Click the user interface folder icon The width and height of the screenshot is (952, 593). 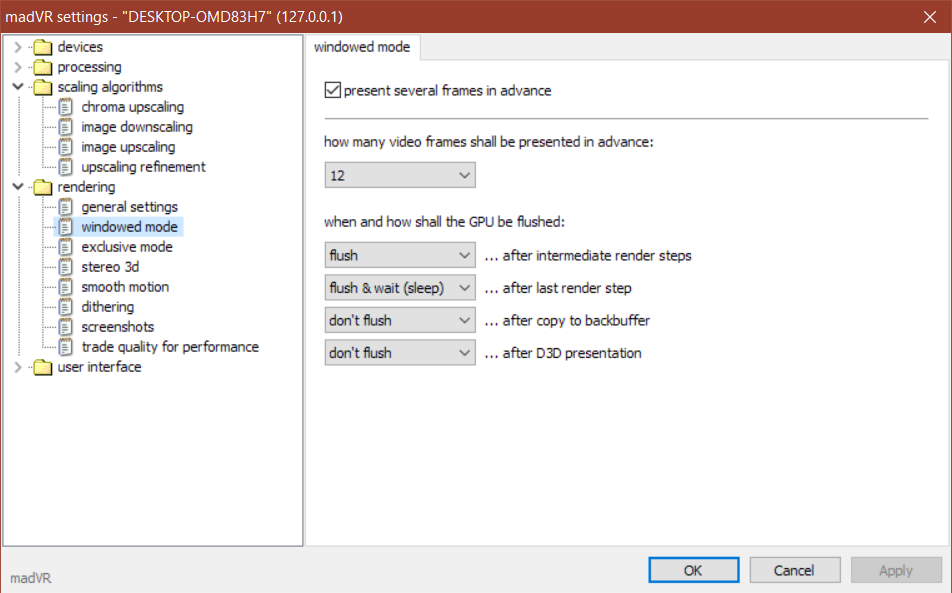pos(41,367)
